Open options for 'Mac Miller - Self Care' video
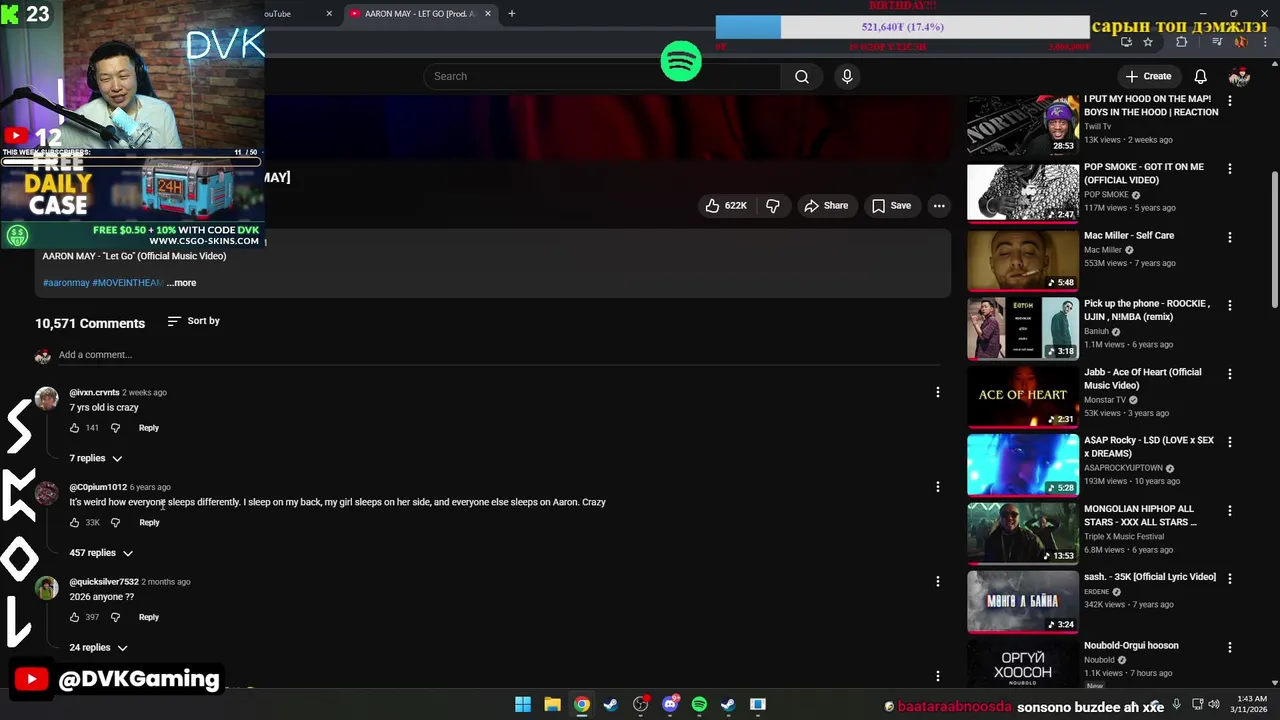 click(1229, 238)
